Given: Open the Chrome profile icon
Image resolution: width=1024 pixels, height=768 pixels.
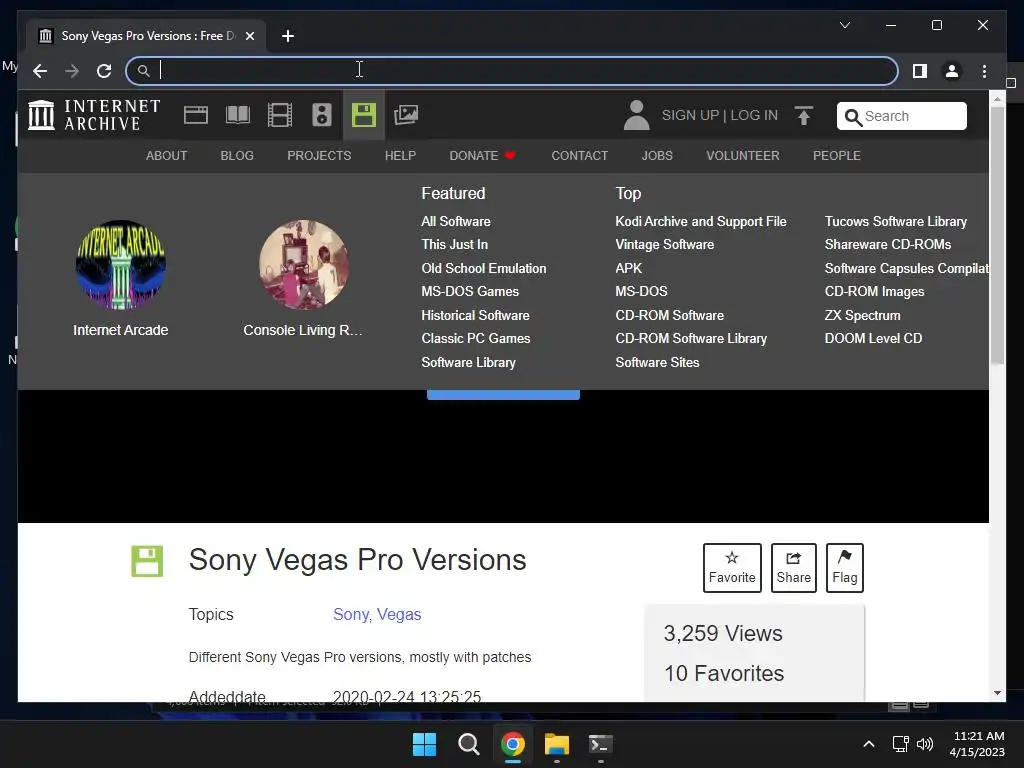Looking at the screenshot, I should tap(952, 71).
